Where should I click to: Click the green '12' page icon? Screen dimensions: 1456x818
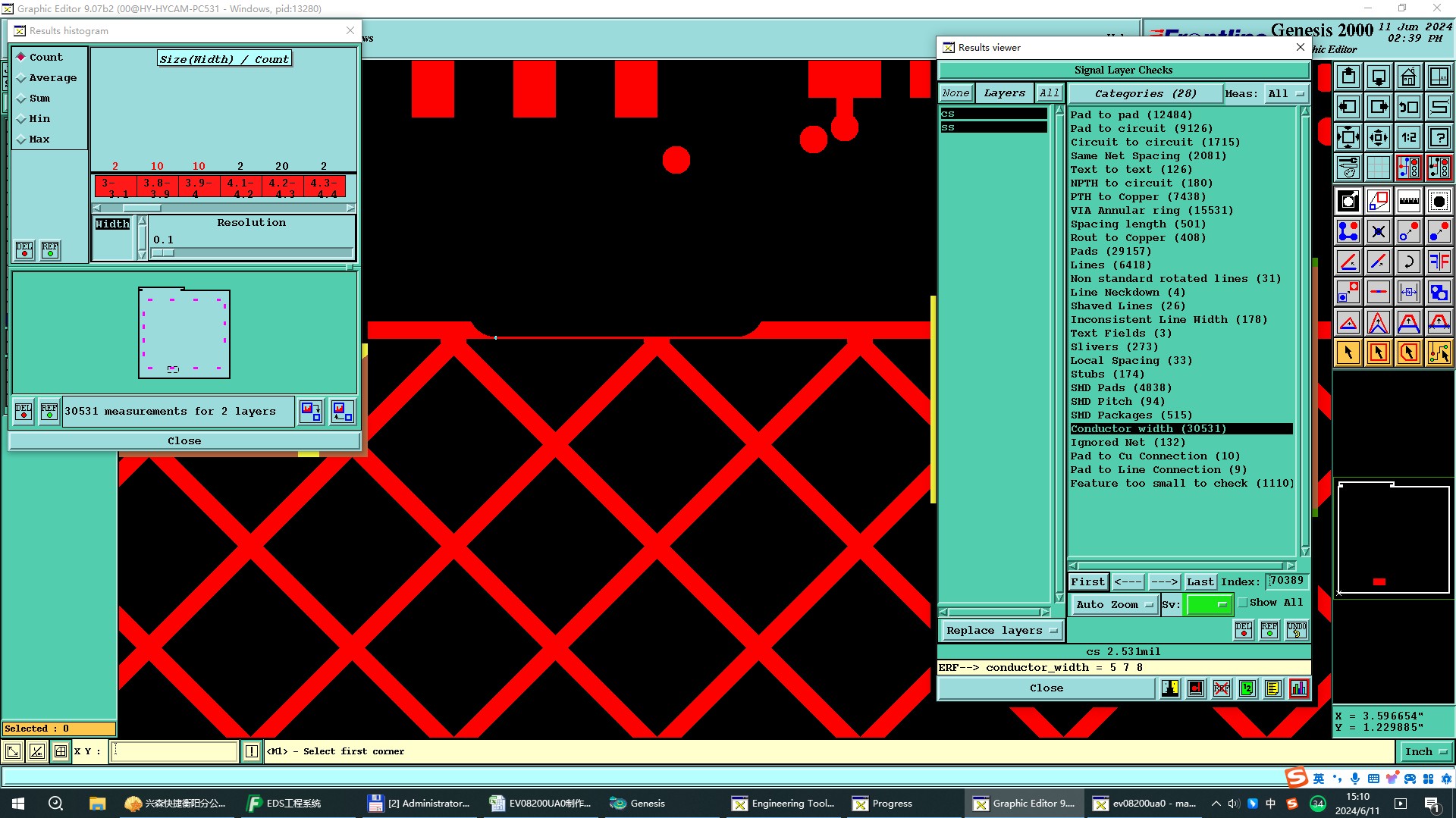(x=1247, y=688)
